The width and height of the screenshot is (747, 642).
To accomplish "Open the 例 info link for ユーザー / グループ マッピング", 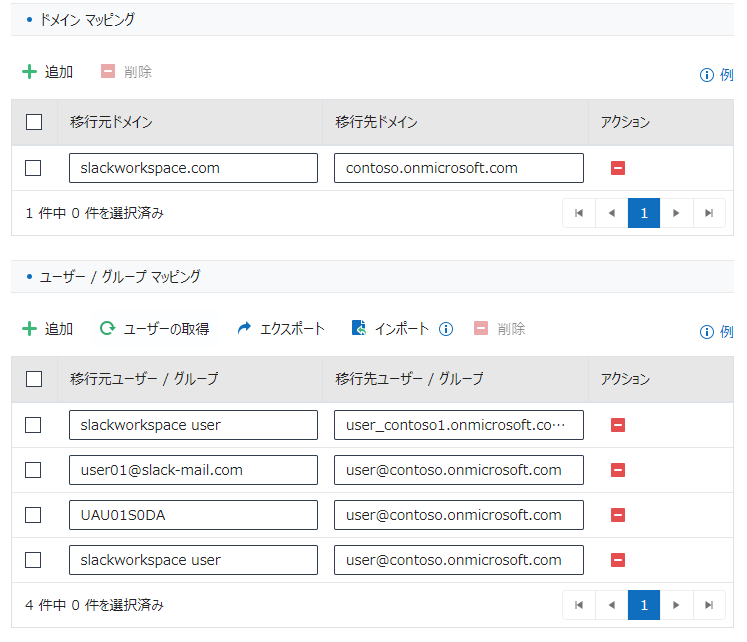I will 716,331.
